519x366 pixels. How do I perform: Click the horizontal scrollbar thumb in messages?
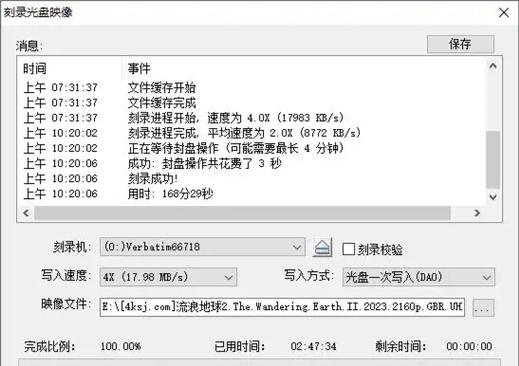[242, 213]
